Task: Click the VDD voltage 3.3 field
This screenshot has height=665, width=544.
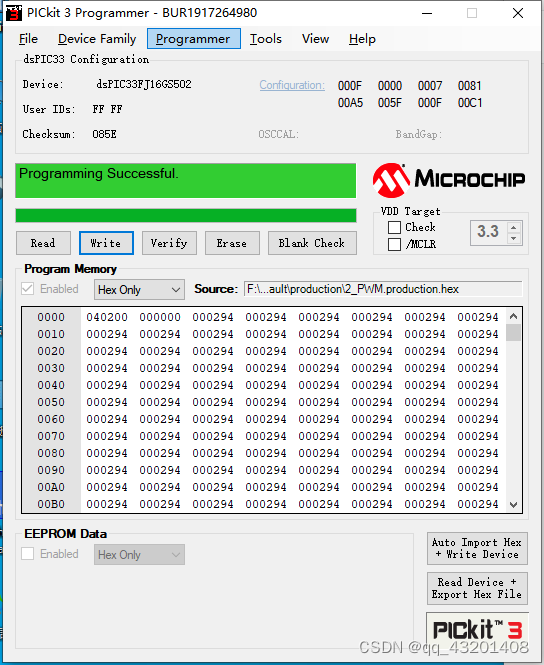Action: 489,232
